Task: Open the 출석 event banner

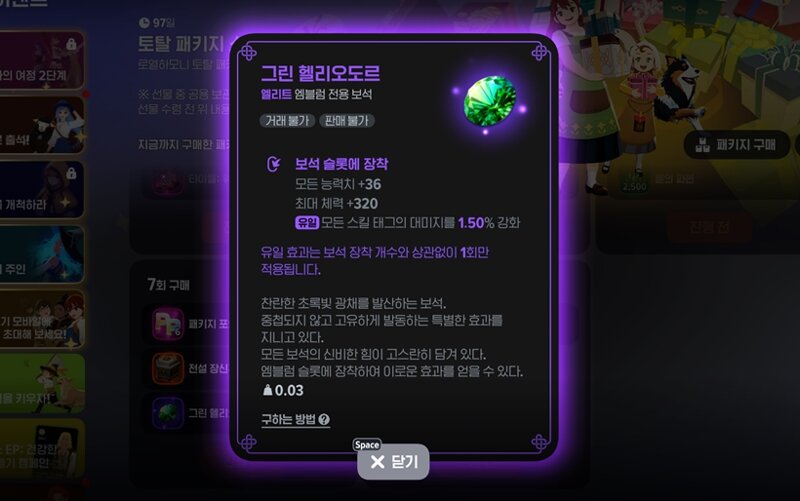Action: (x=42, y=125)
